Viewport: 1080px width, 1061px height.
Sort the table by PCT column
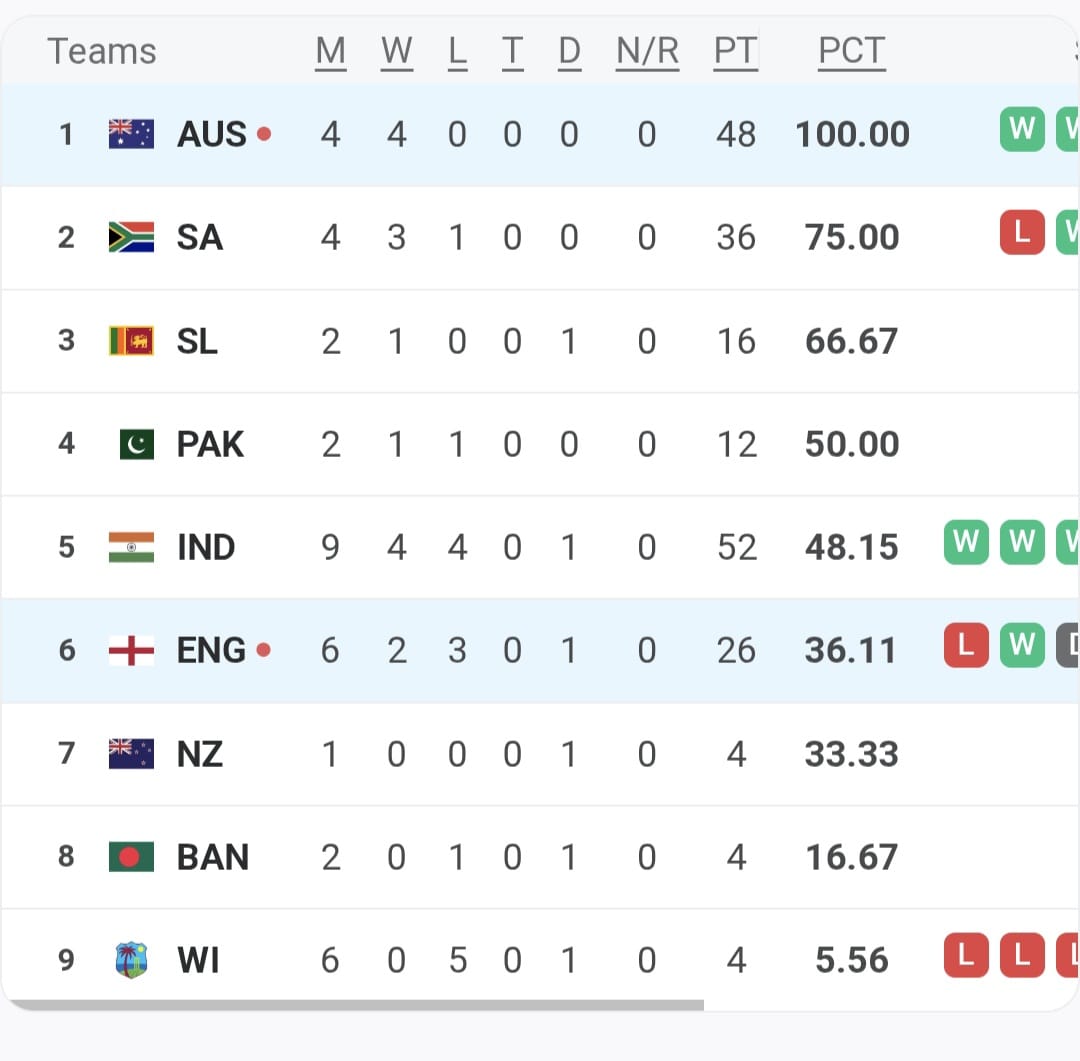[x=851, y=50]
